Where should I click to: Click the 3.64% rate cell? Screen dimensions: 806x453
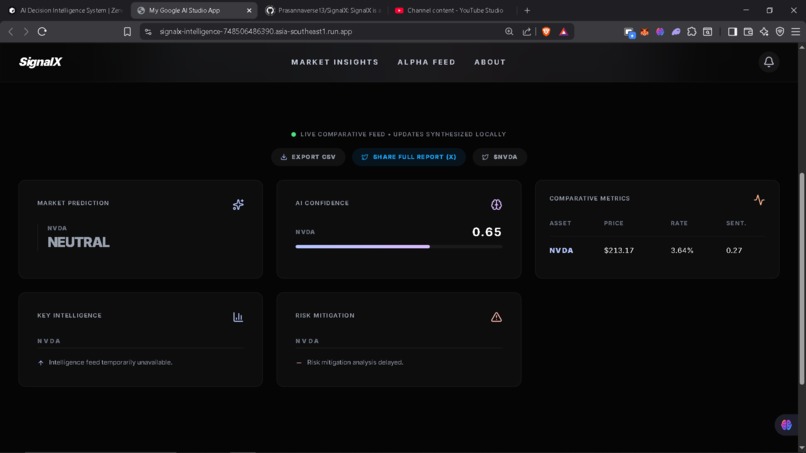tap(682, 250)
